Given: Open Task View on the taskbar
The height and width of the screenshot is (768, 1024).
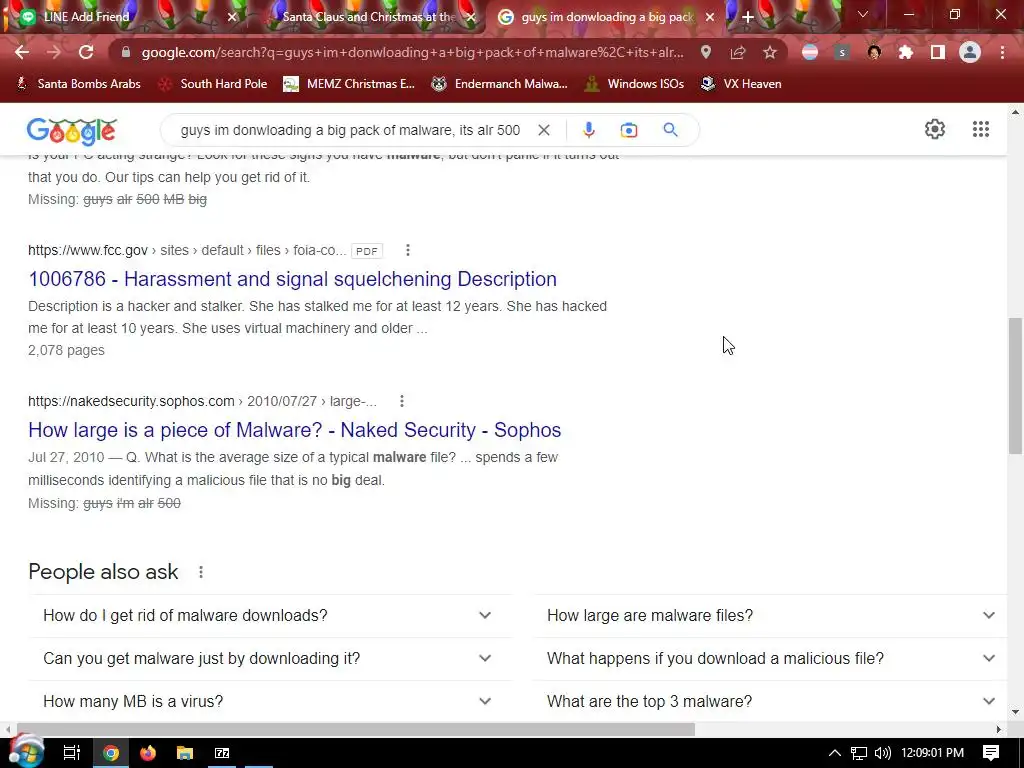Looking at the screenshot, I should 72,753.
